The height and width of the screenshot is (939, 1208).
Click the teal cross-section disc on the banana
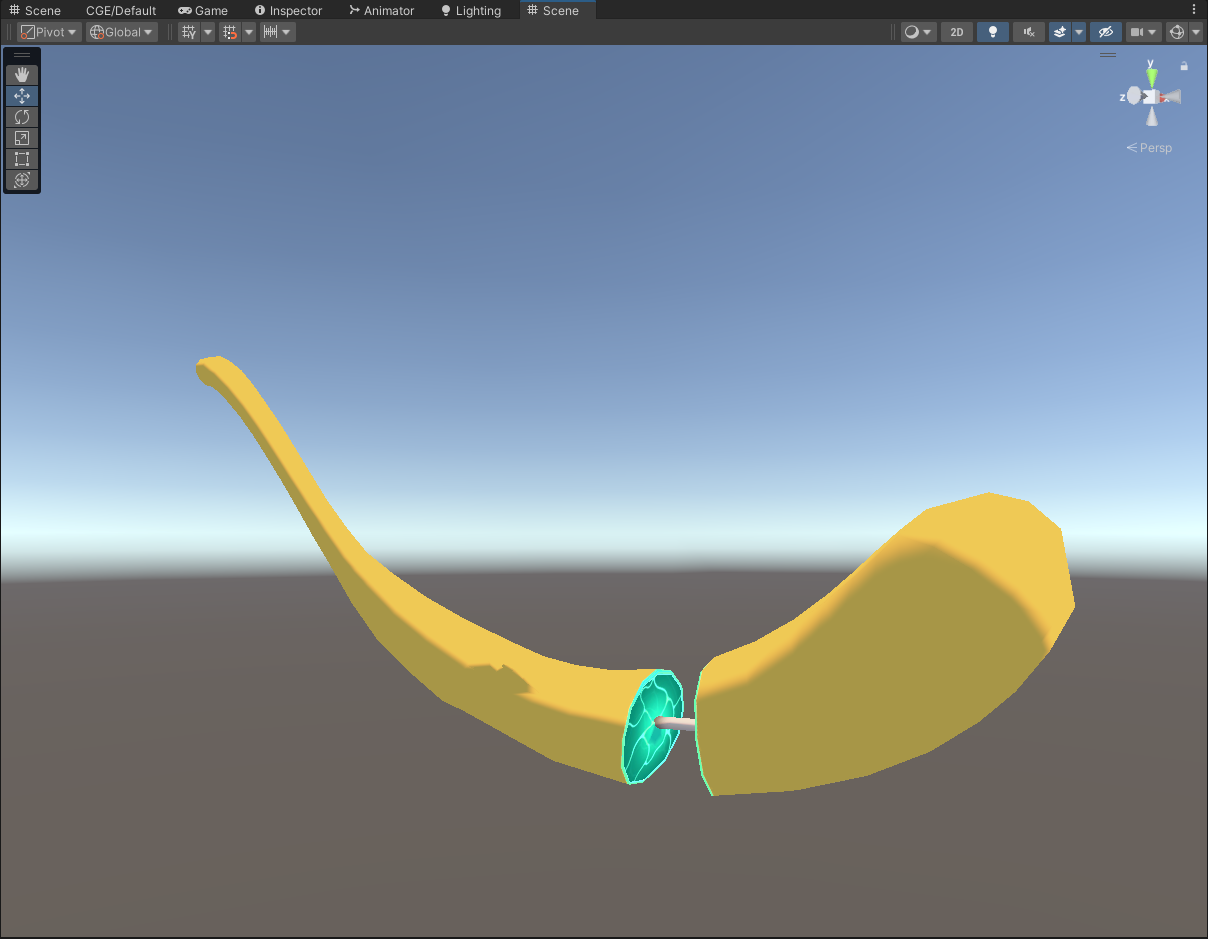[x=650, y=727]
